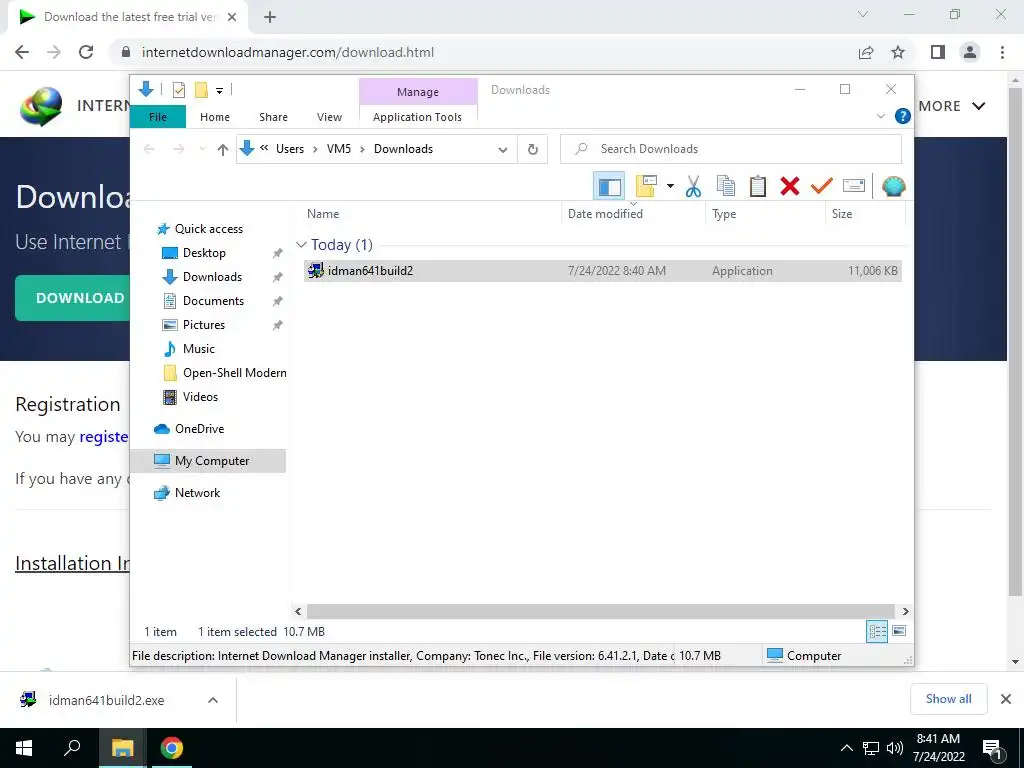This screenshot has width=1024, height=768.
Task: Open the taskbar search magnifier
Action: (x=72, y=748)
